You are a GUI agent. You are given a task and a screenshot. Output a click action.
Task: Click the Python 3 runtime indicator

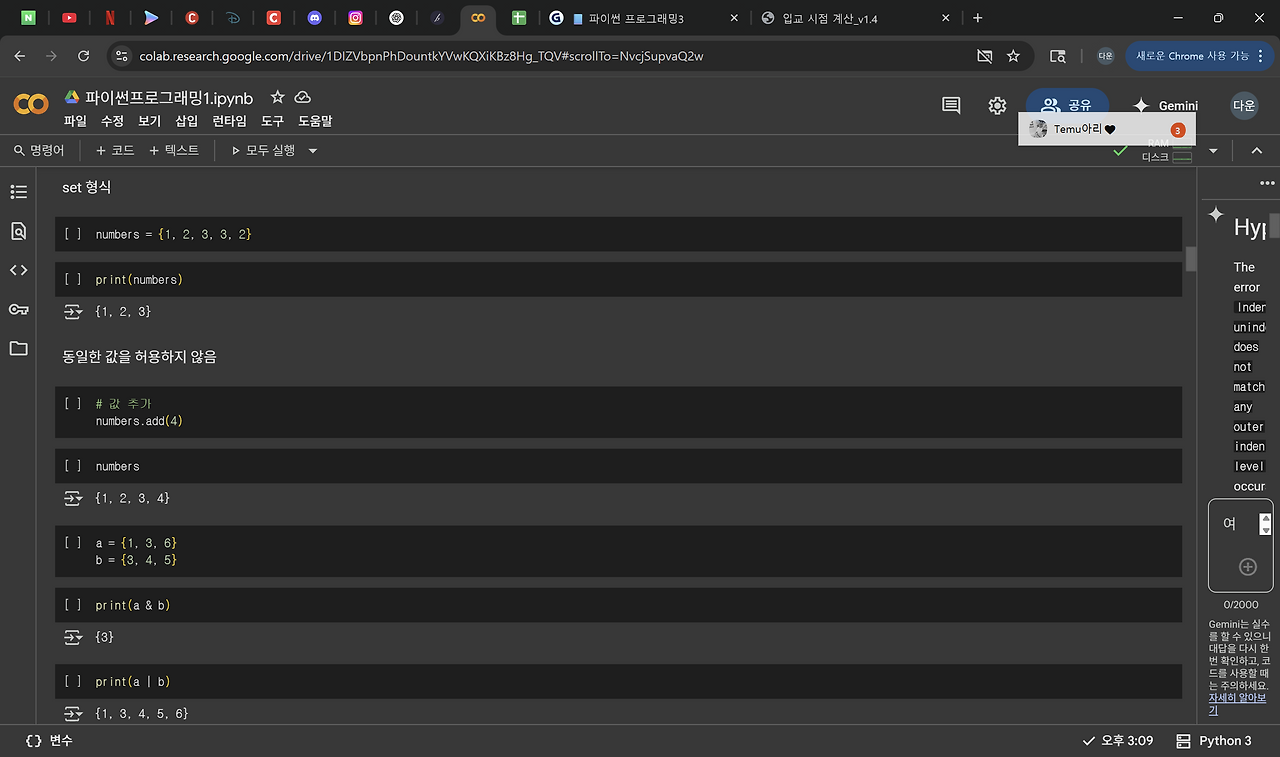tap(1213, 741)
